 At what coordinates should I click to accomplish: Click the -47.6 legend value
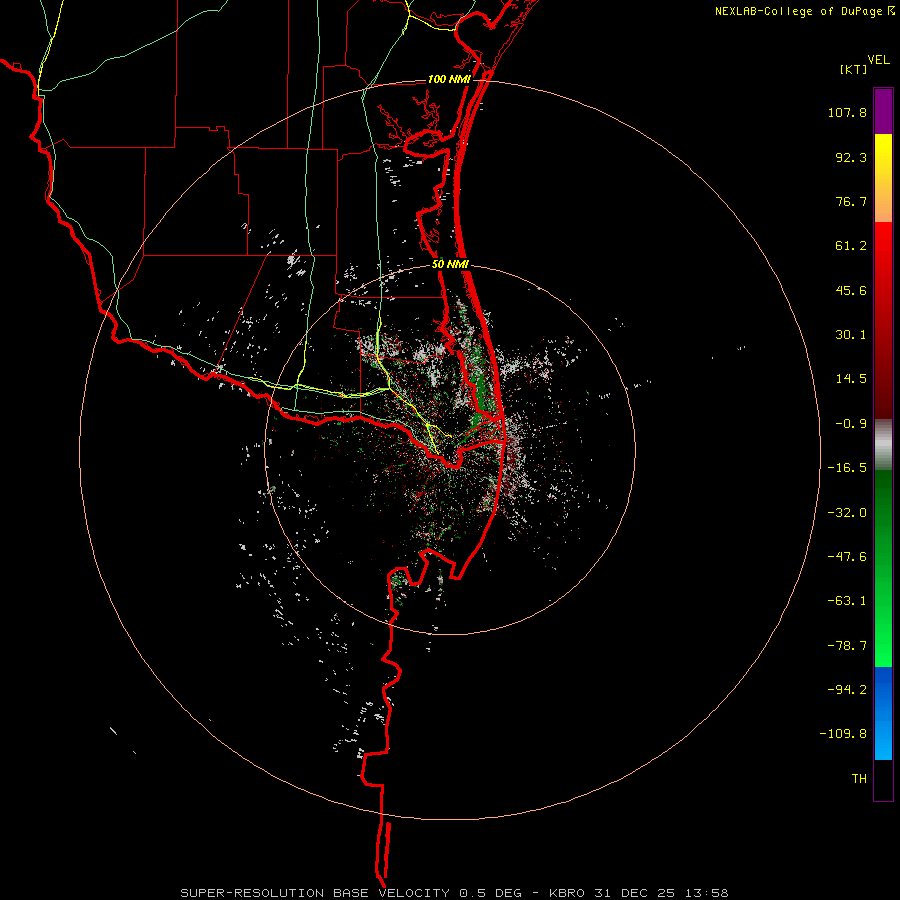(847, 557)
